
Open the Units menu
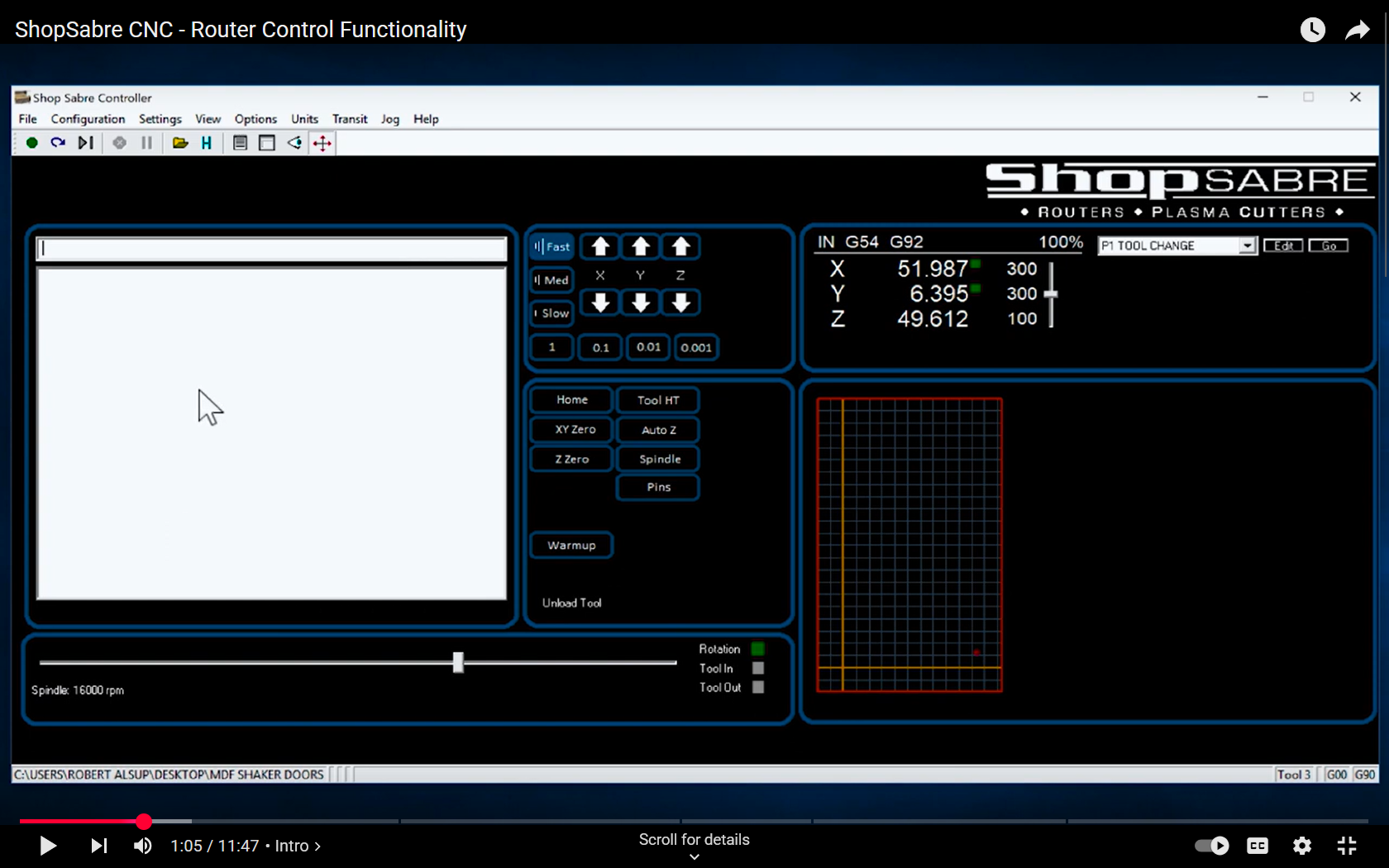click(x=304, y=119)
